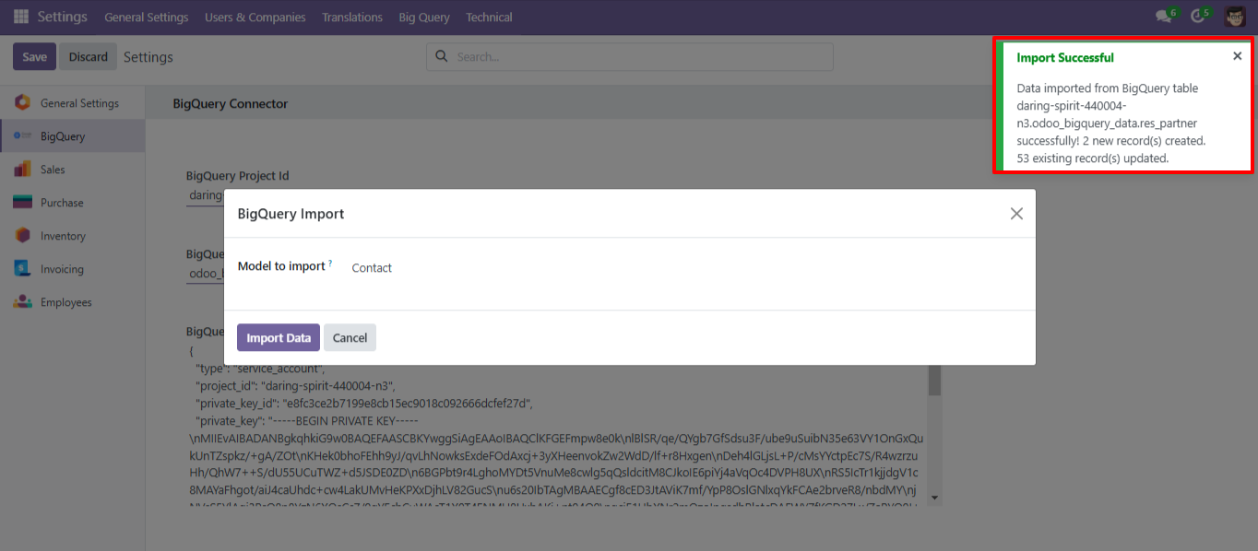Click the Employees sidebar icon
This screenshot has height=551, width=1258.
coord(22,302)
